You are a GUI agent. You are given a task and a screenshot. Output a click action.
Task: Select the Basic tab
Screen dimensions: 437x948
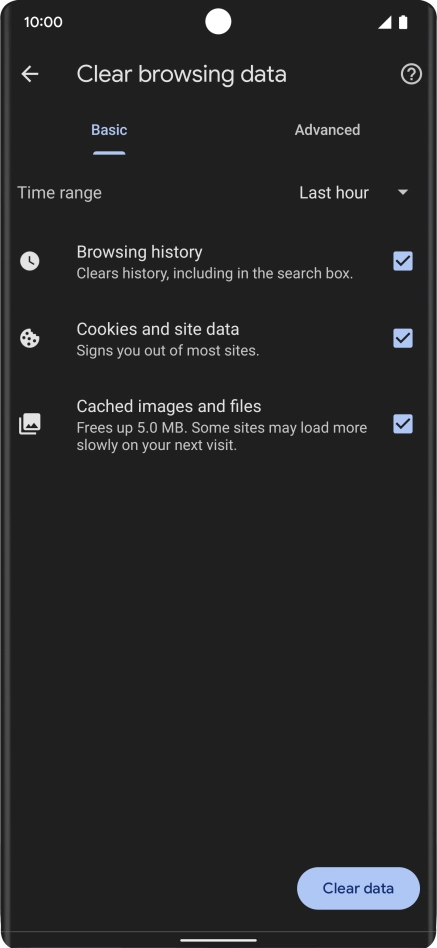109,130
